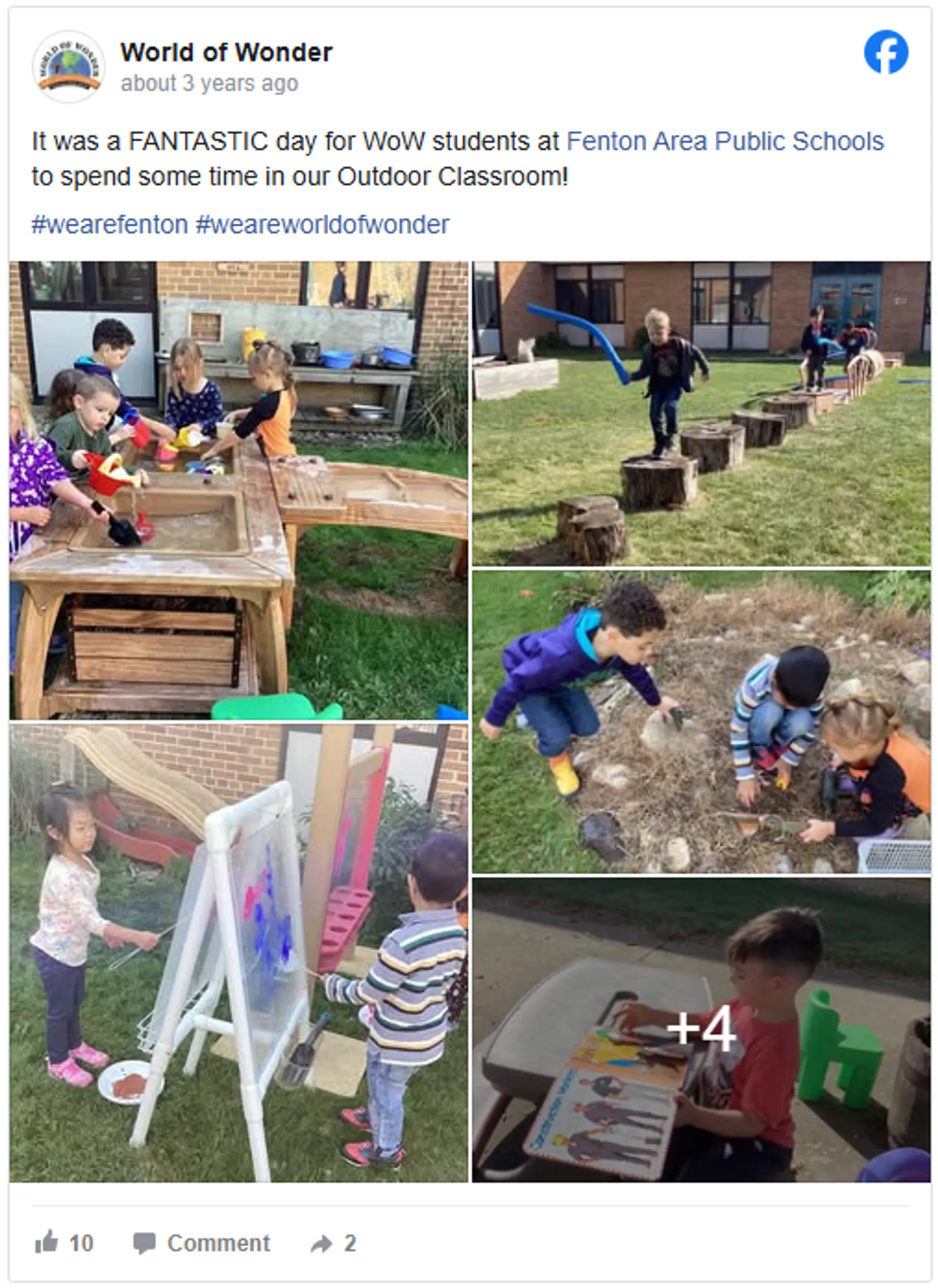Click the 'about 3 years ago' timestamp

click(209, 84)
